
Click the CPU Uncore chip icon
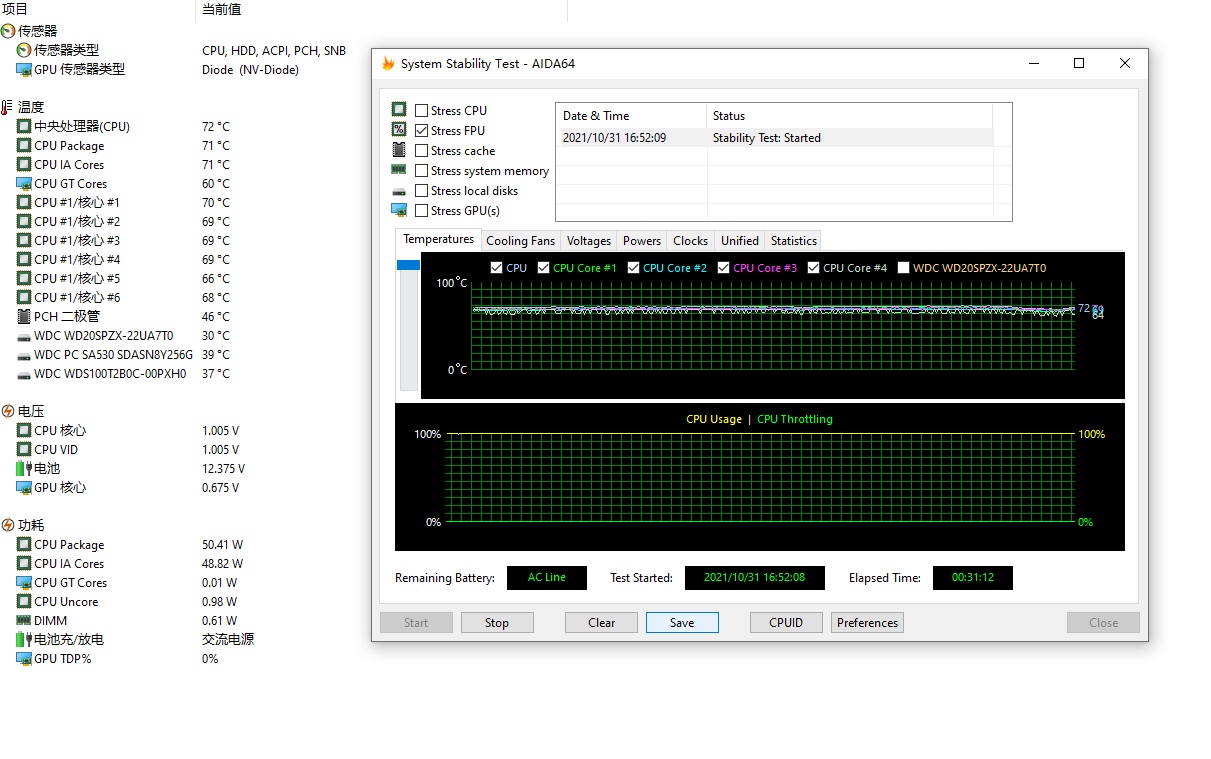[24, 601]
